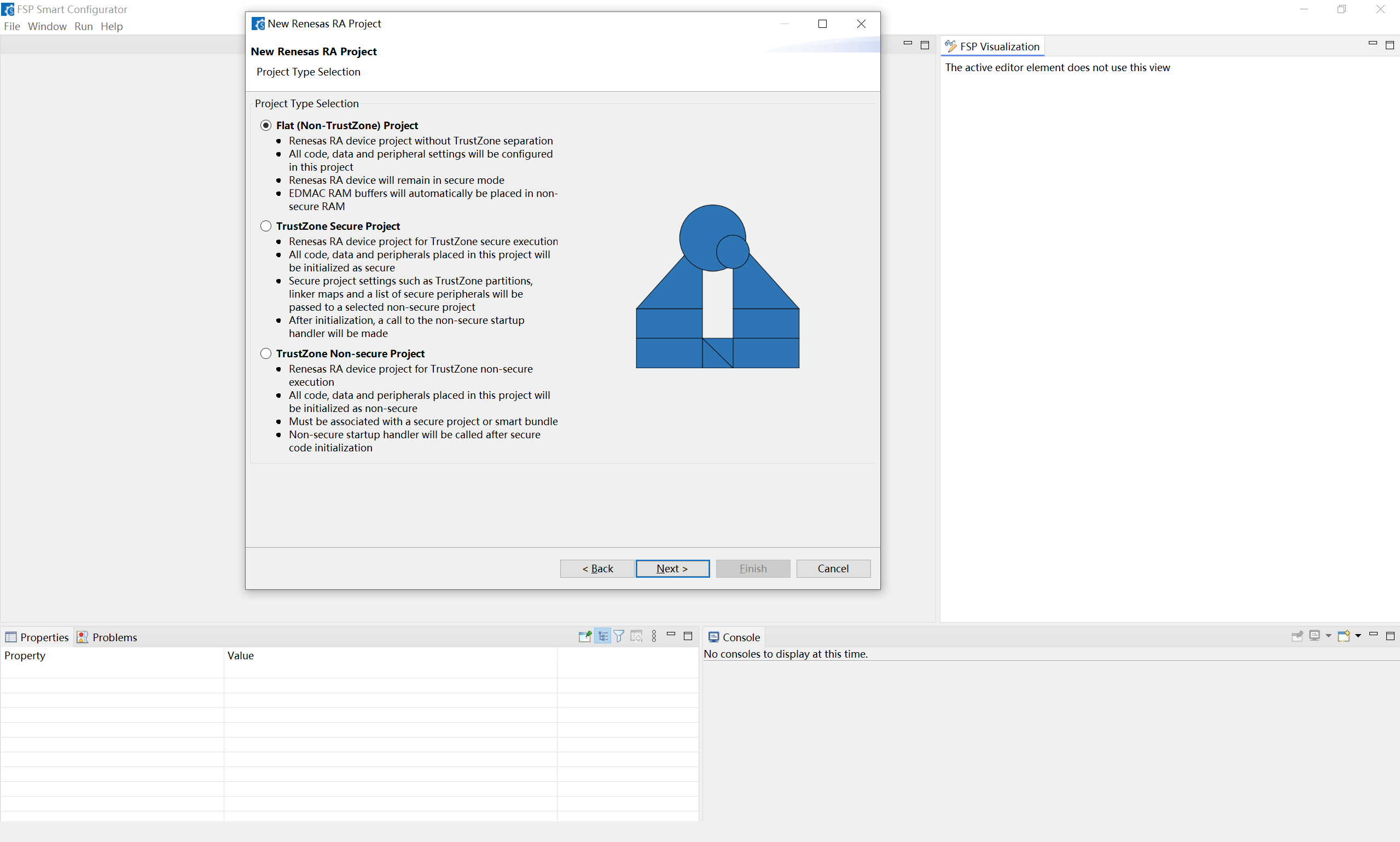
Task: Click Display Selected Console monitor icon
Action: pyautogui.click(x=1314, y=636)
